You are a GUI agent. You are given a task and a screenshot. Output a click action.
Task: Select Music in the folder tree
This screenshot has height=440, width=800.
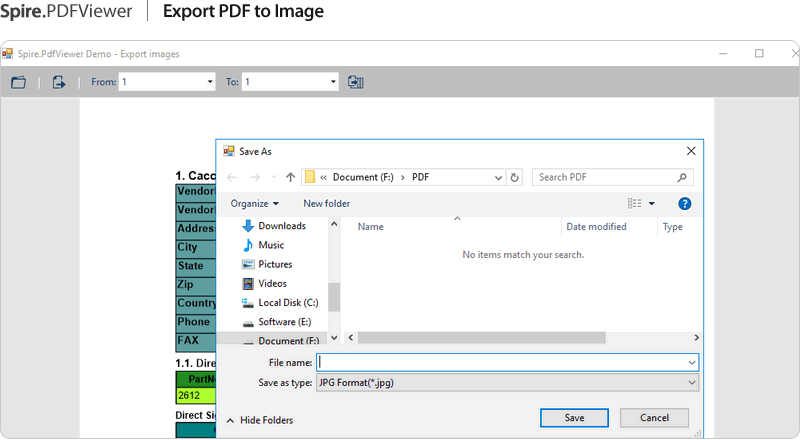pos(263,245)
